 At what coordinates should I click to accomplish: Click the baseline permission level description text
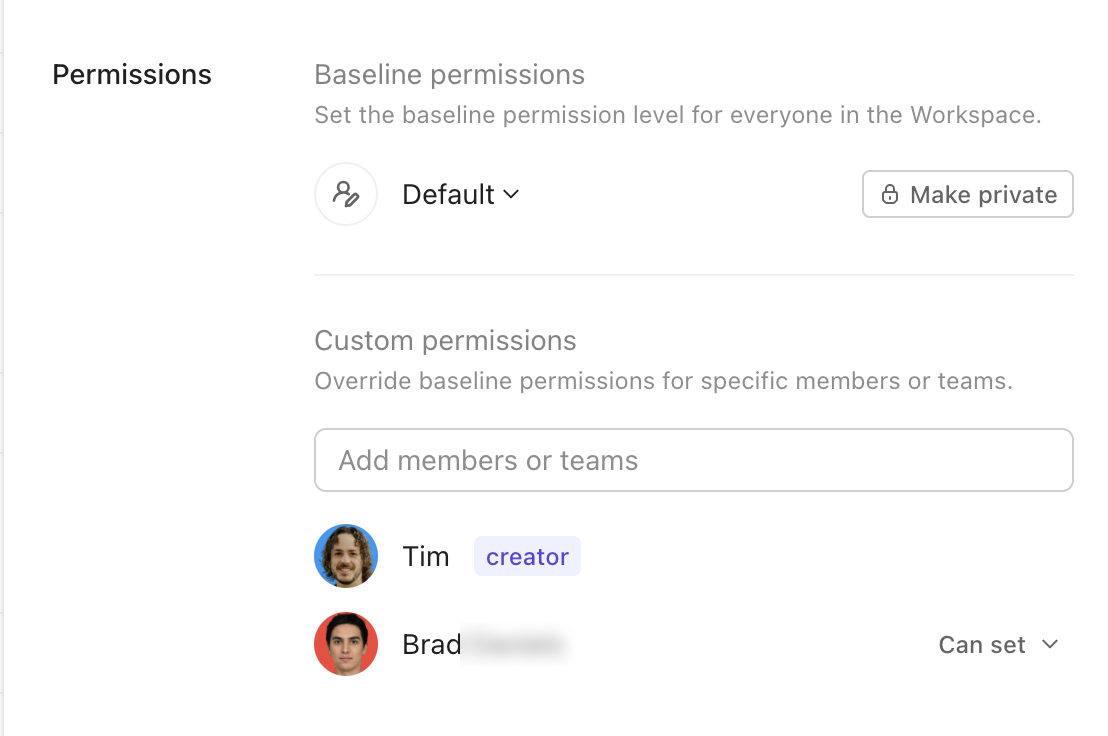678,115
